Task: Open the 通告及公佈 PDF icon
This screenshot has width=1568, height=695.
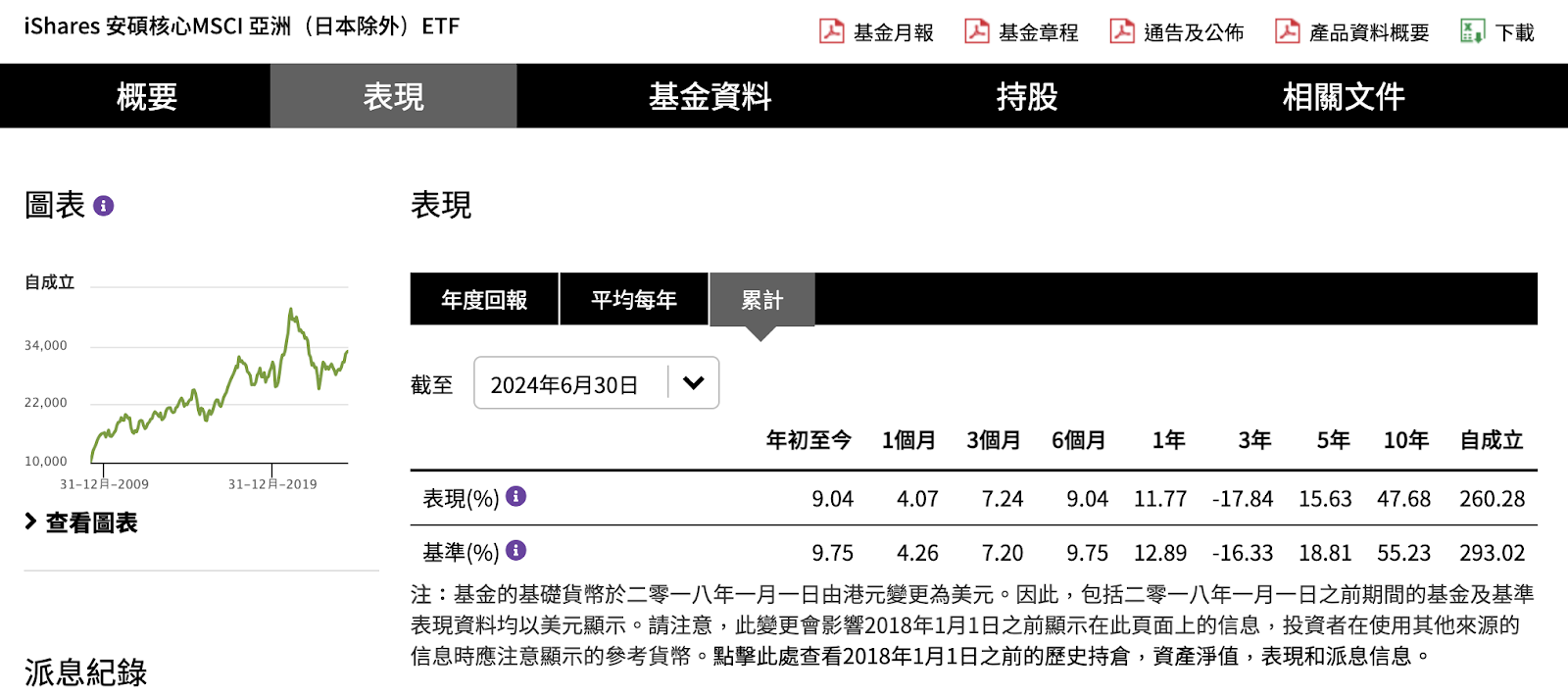Action: 1121,31
